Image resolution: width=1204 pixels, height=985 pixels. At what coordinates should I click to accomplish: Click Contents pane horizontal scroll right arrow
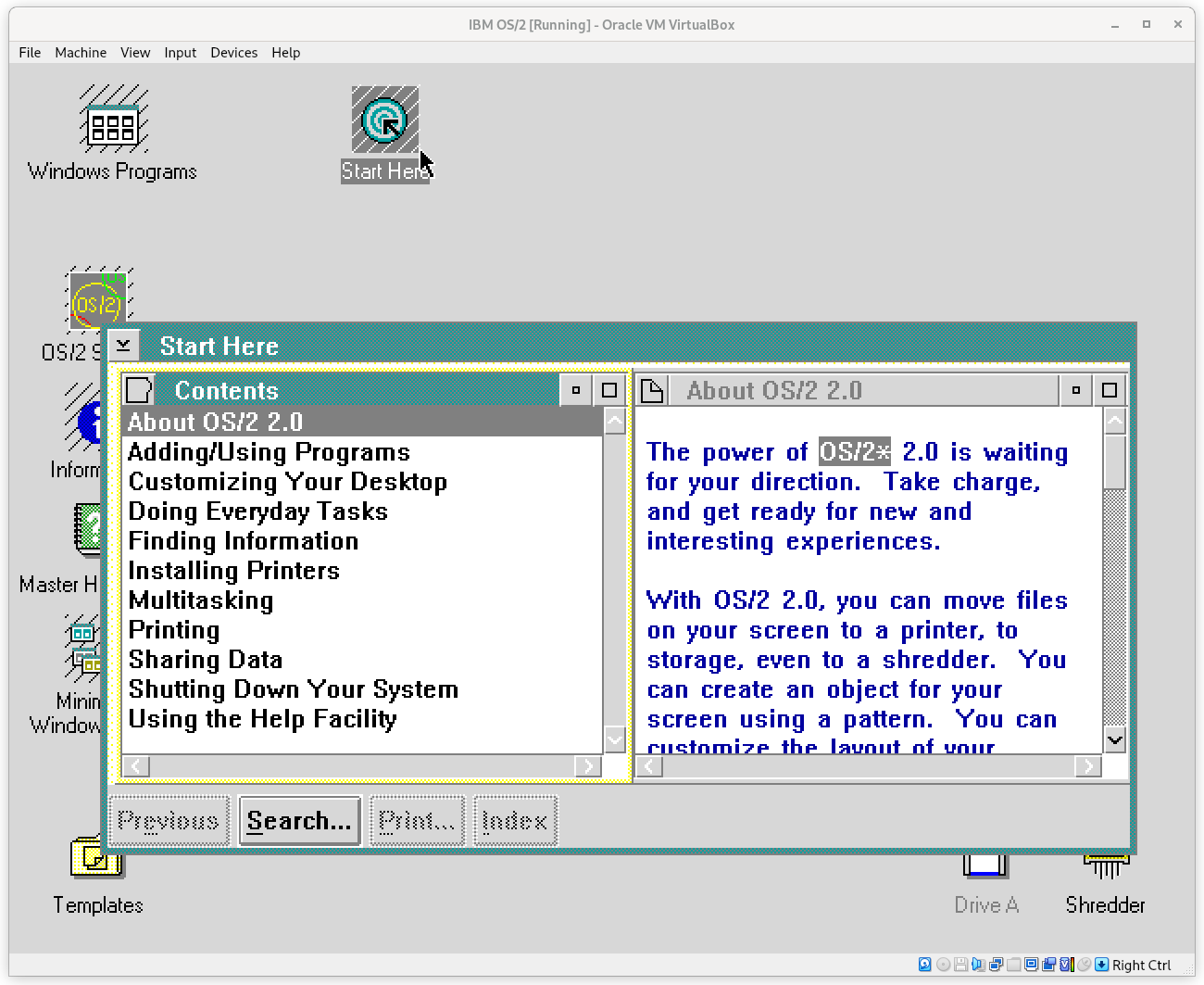pyautogui.click(x=587, y=766)
